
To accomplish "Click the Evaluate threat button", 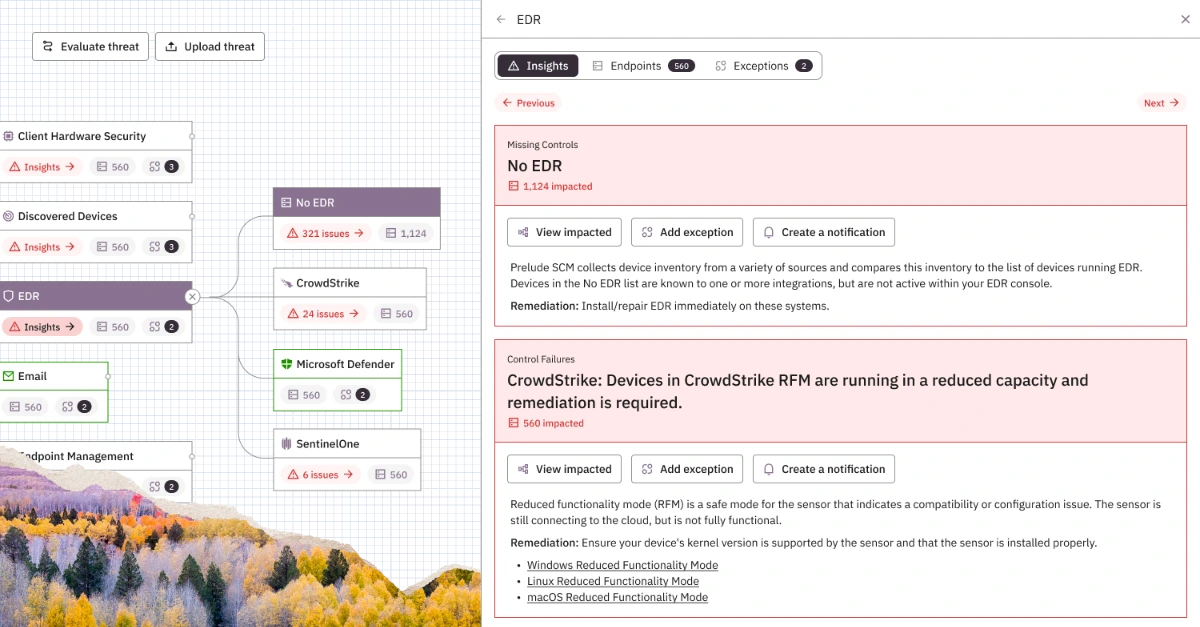I will coord(91,46).
